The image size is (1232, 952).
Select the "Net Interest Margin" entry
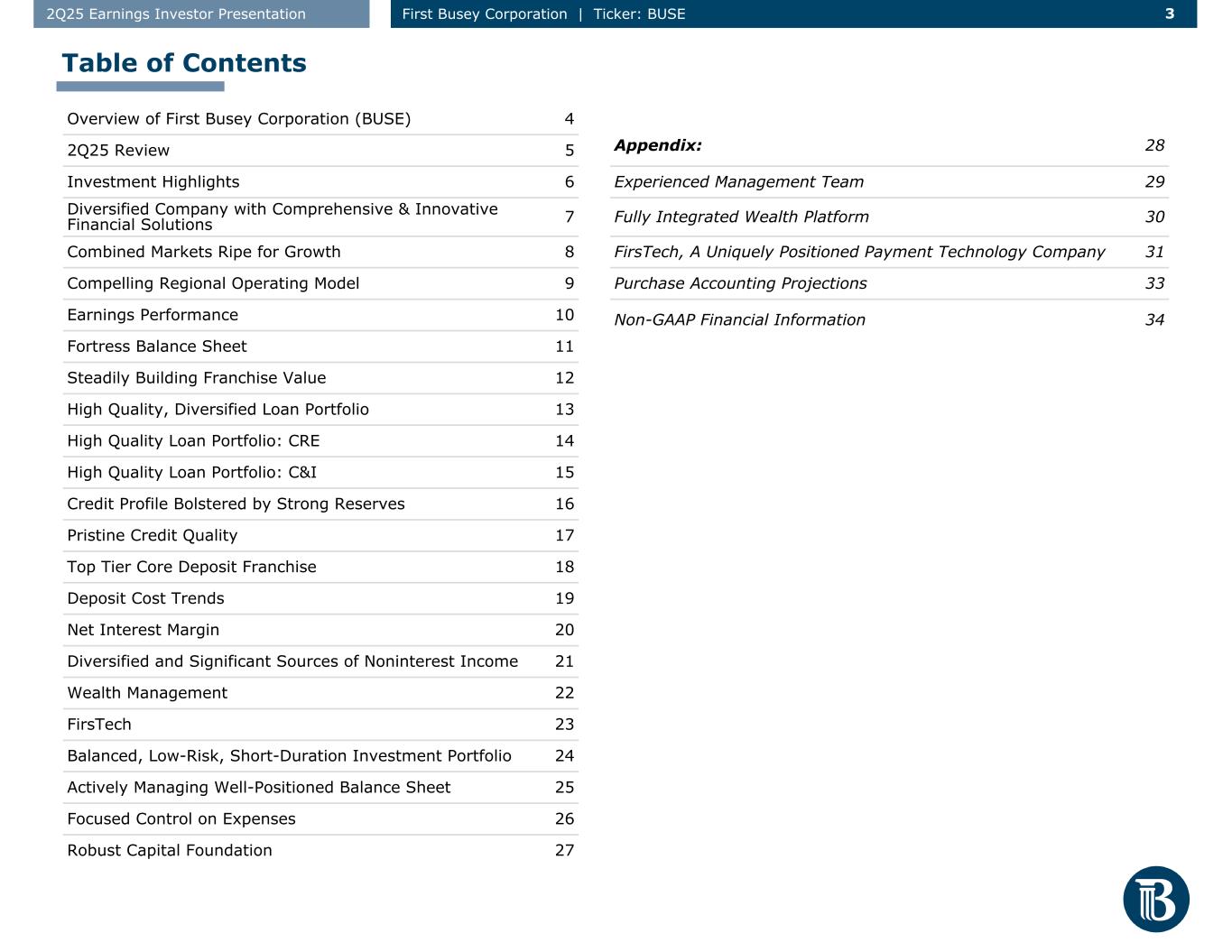144,630
